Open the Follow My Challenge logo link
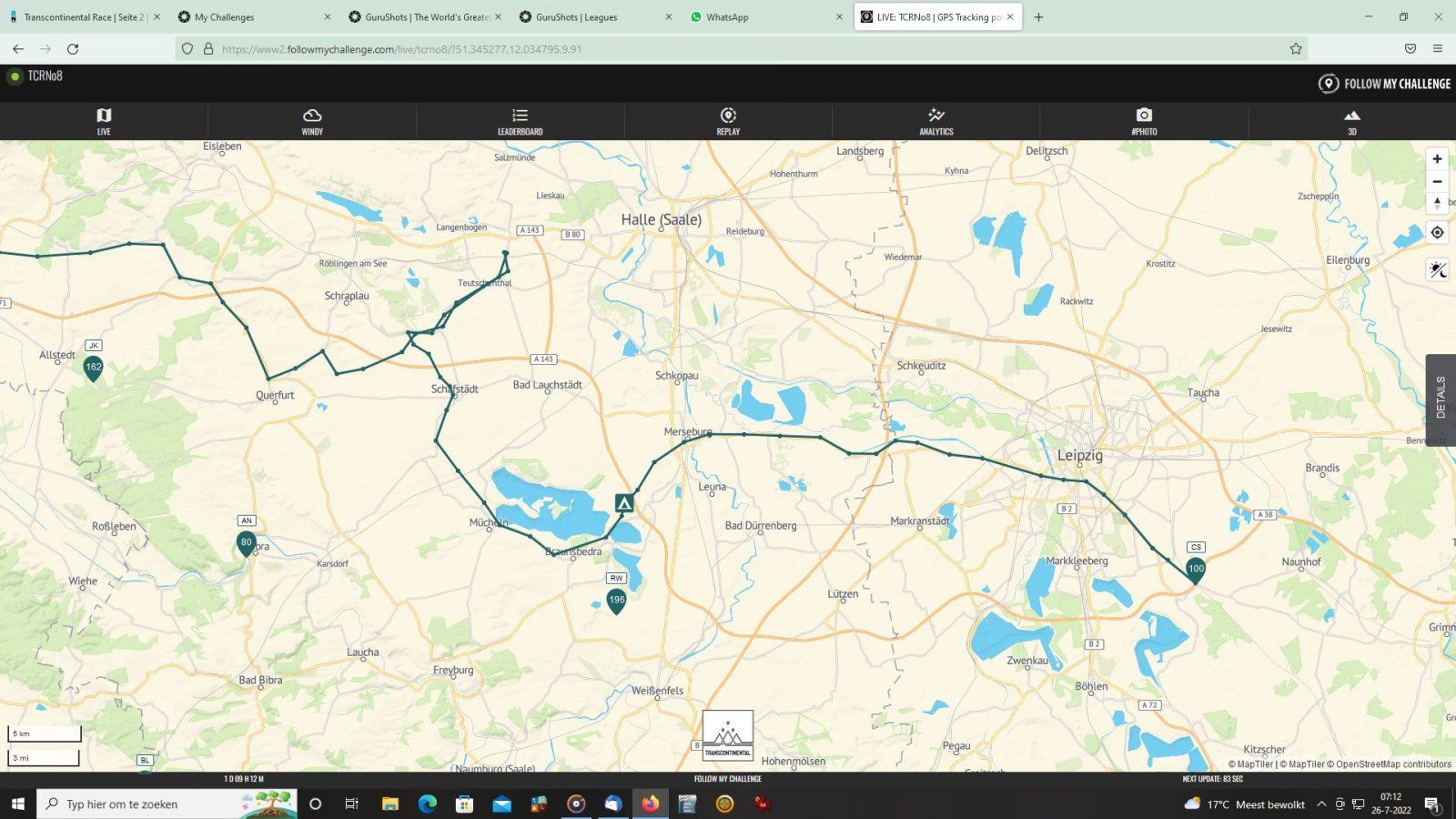 click(1384, 84)
